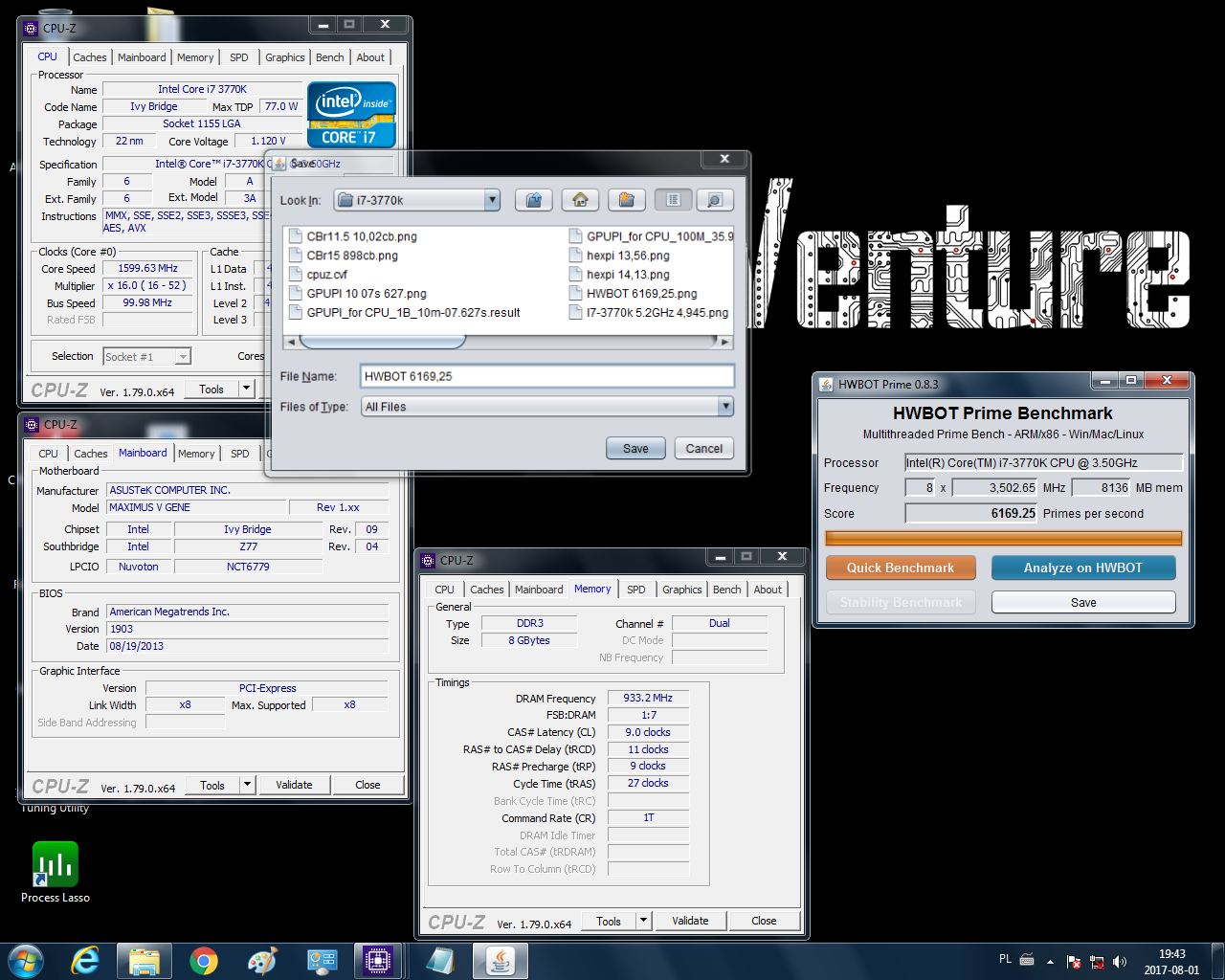The width and height of the screenshot is (1225, 980).
Task: Select I7-3770k 5.2GHz 4,945.png file
Action: pos(649,312)
